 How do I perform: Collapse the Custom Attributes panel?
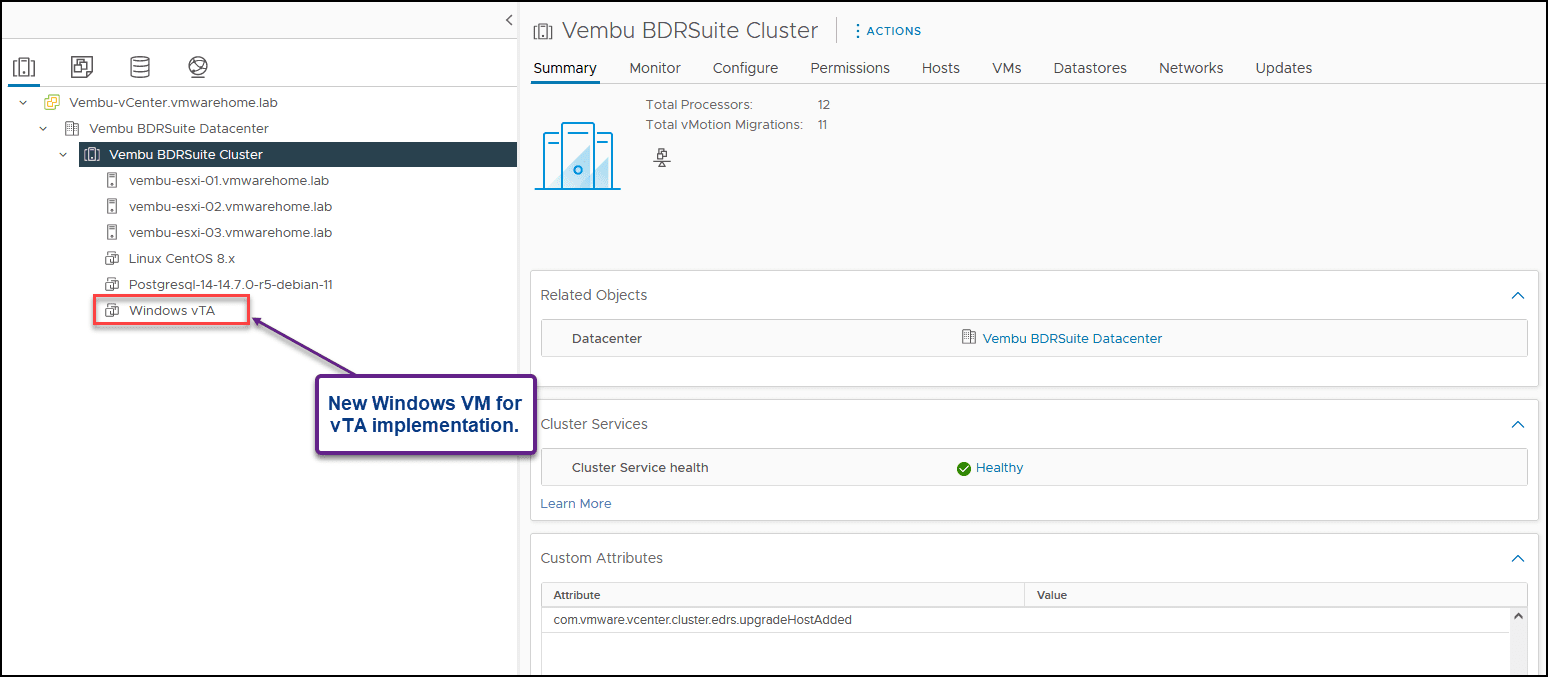click(x=1517, y=558)
